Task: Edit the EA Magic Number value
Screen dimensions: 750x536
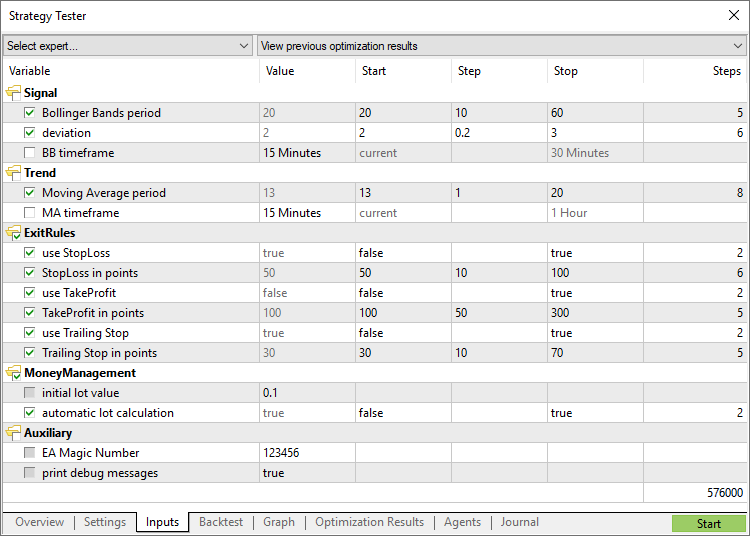Action: (304, 453)
